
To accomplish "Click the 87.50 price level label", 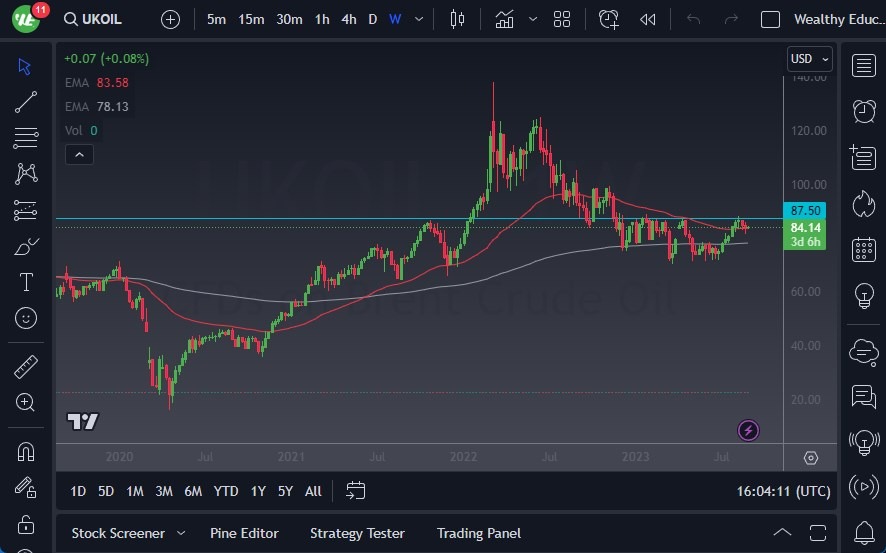I will 806,211.
